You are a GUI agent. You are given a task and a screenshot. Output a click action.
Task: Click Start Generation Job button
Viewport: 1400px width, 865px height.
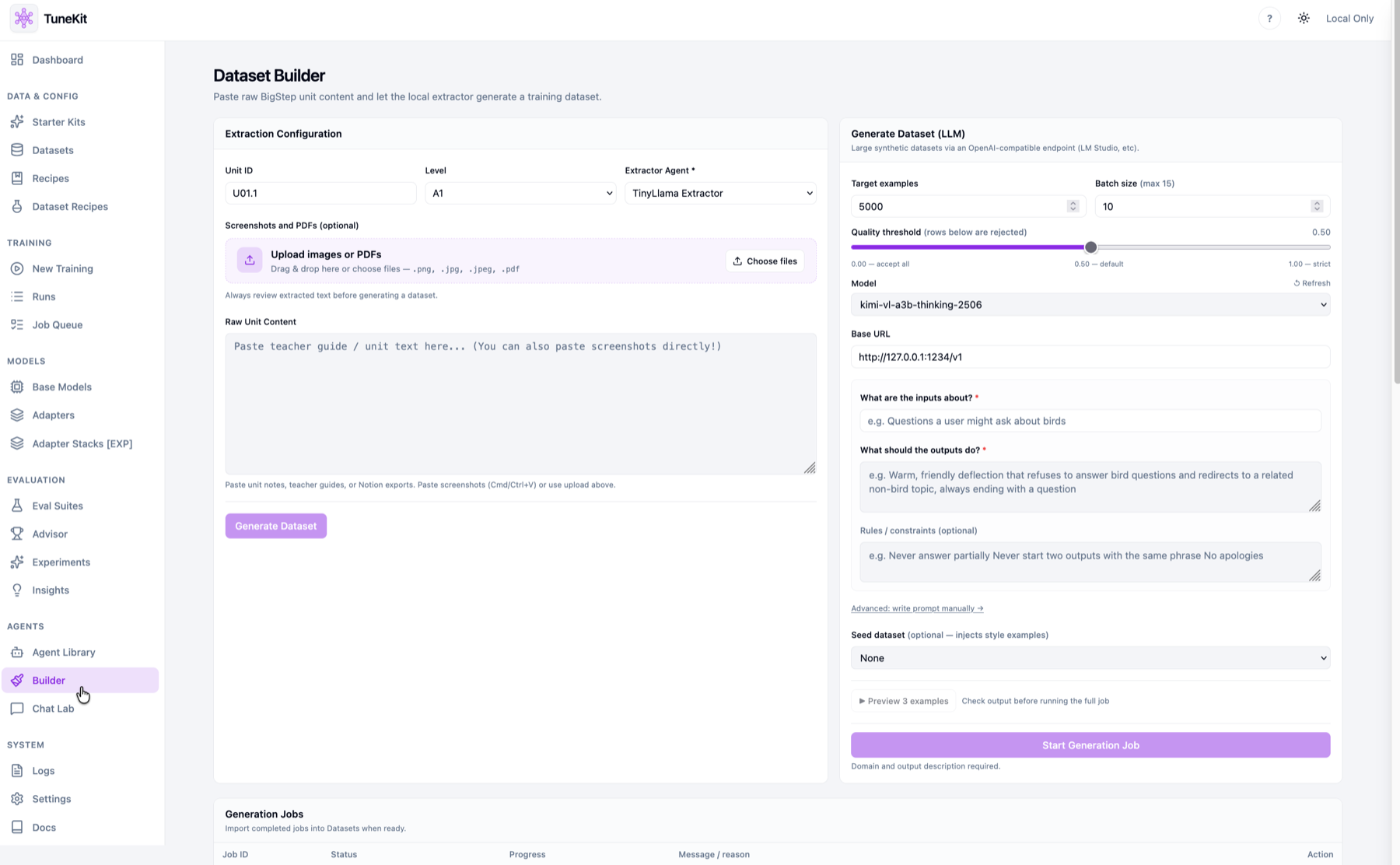pos(1090,745)
